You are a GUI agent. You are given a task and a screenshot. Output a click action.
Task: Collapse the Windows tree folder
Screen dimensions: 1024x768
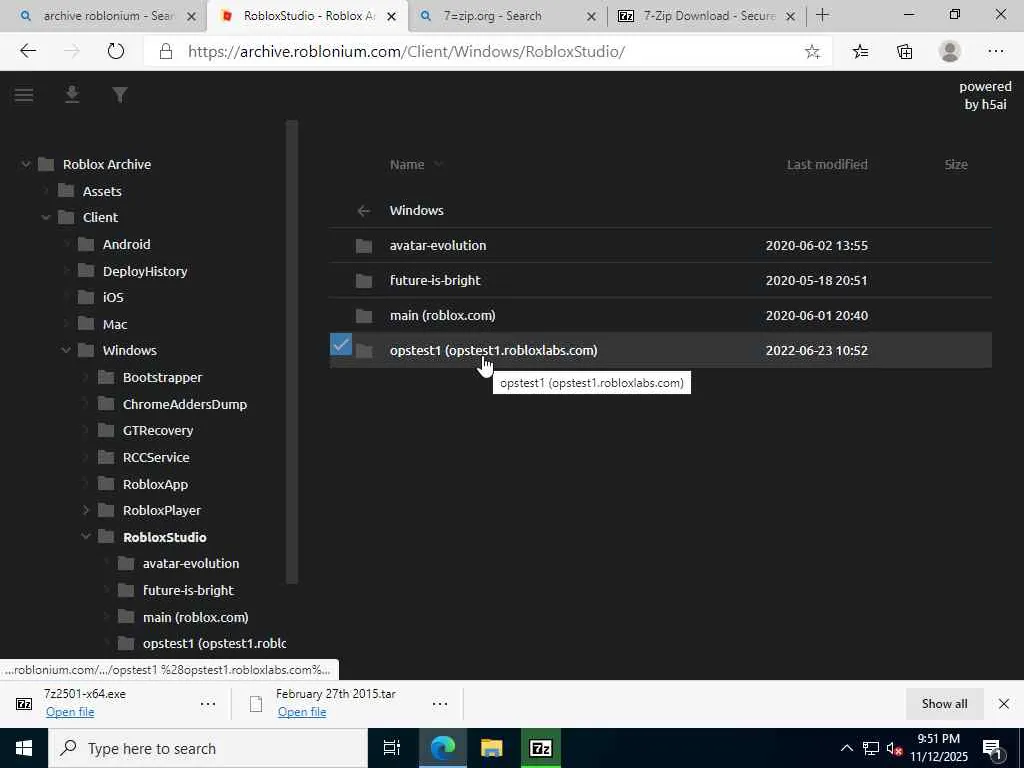[66, 351]
